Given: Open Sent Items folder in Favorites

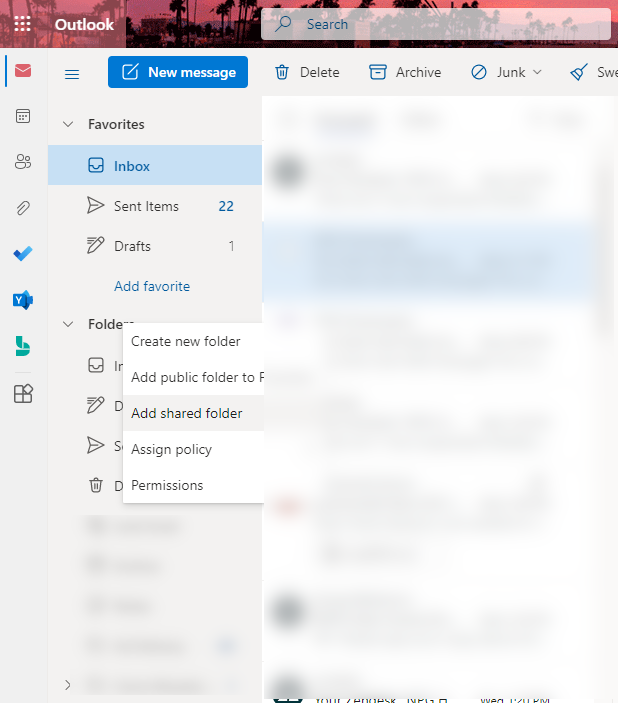Looking at the screenshot, I should pyautogui.click(x=146, y=206).
